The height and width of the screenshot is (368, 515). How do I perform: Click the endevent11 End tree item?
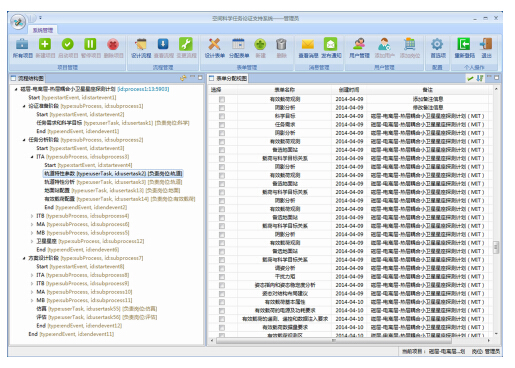click(71, 334)
